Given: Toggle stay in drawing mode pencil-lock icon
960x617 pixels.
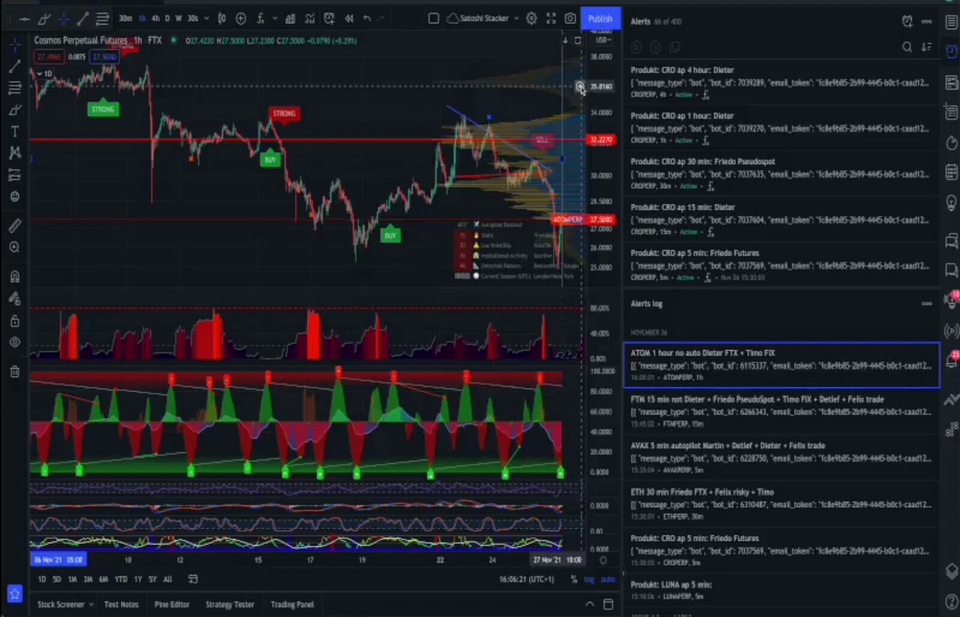Looking at the screenshot, I should coord(15,299).
